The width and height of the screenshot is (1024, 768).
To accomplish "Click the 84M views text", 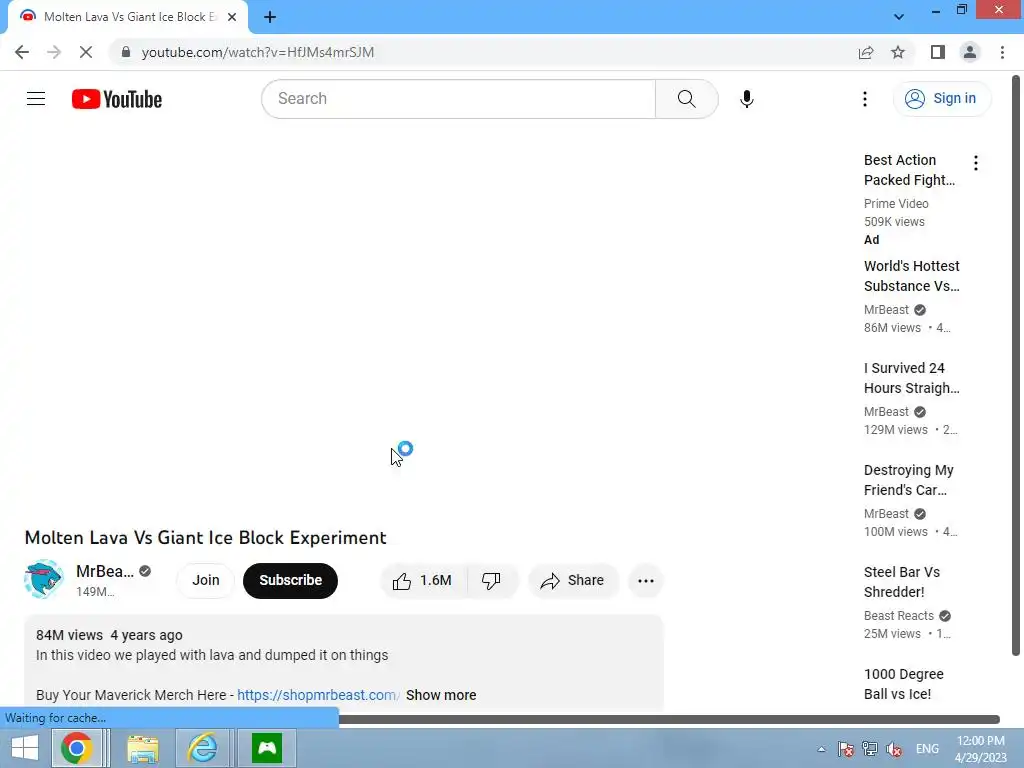I will tap(69, 635).
